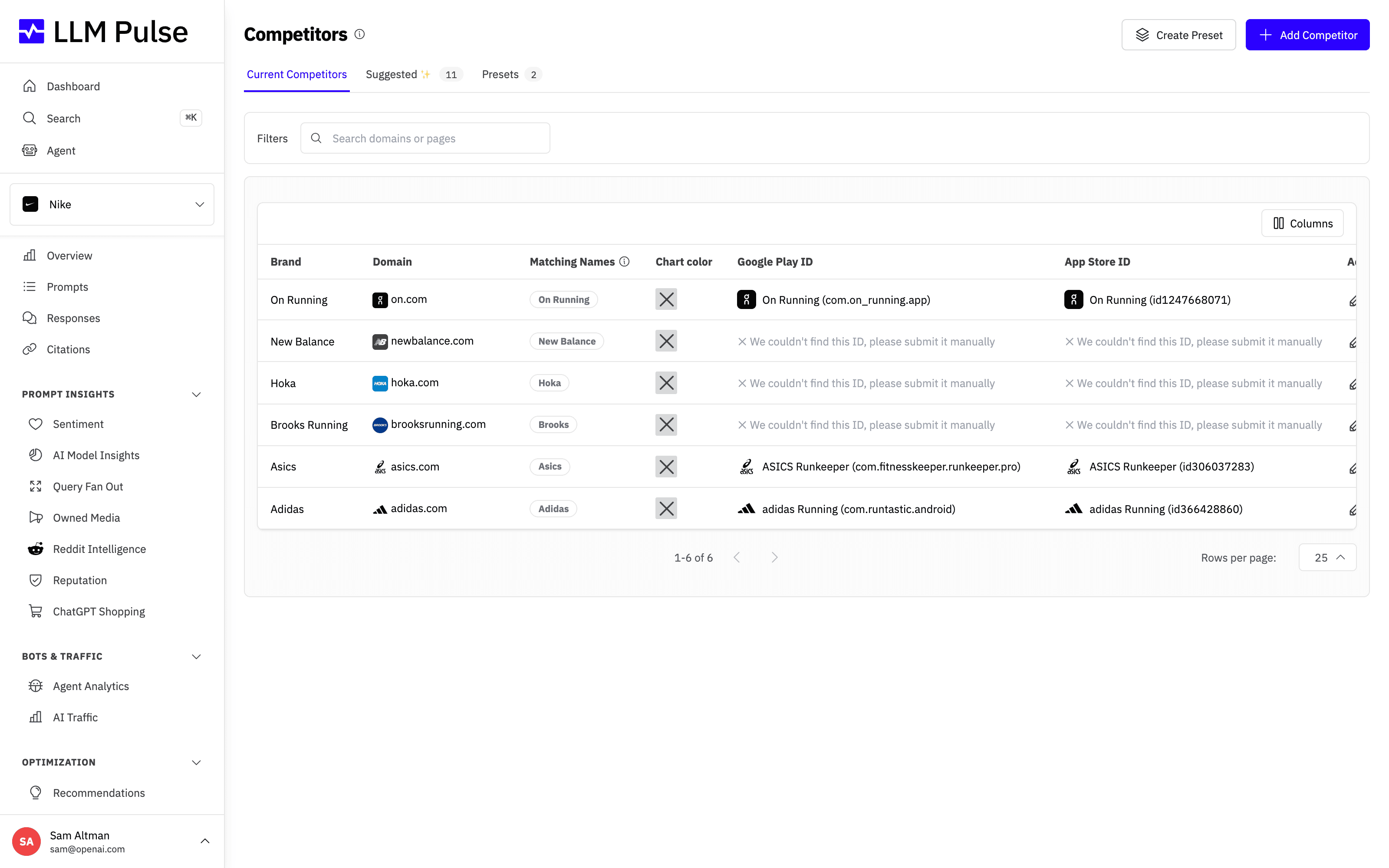Click the adidas.com domain
Screen dimensions: 1389x868
click(x=418, y=509)
